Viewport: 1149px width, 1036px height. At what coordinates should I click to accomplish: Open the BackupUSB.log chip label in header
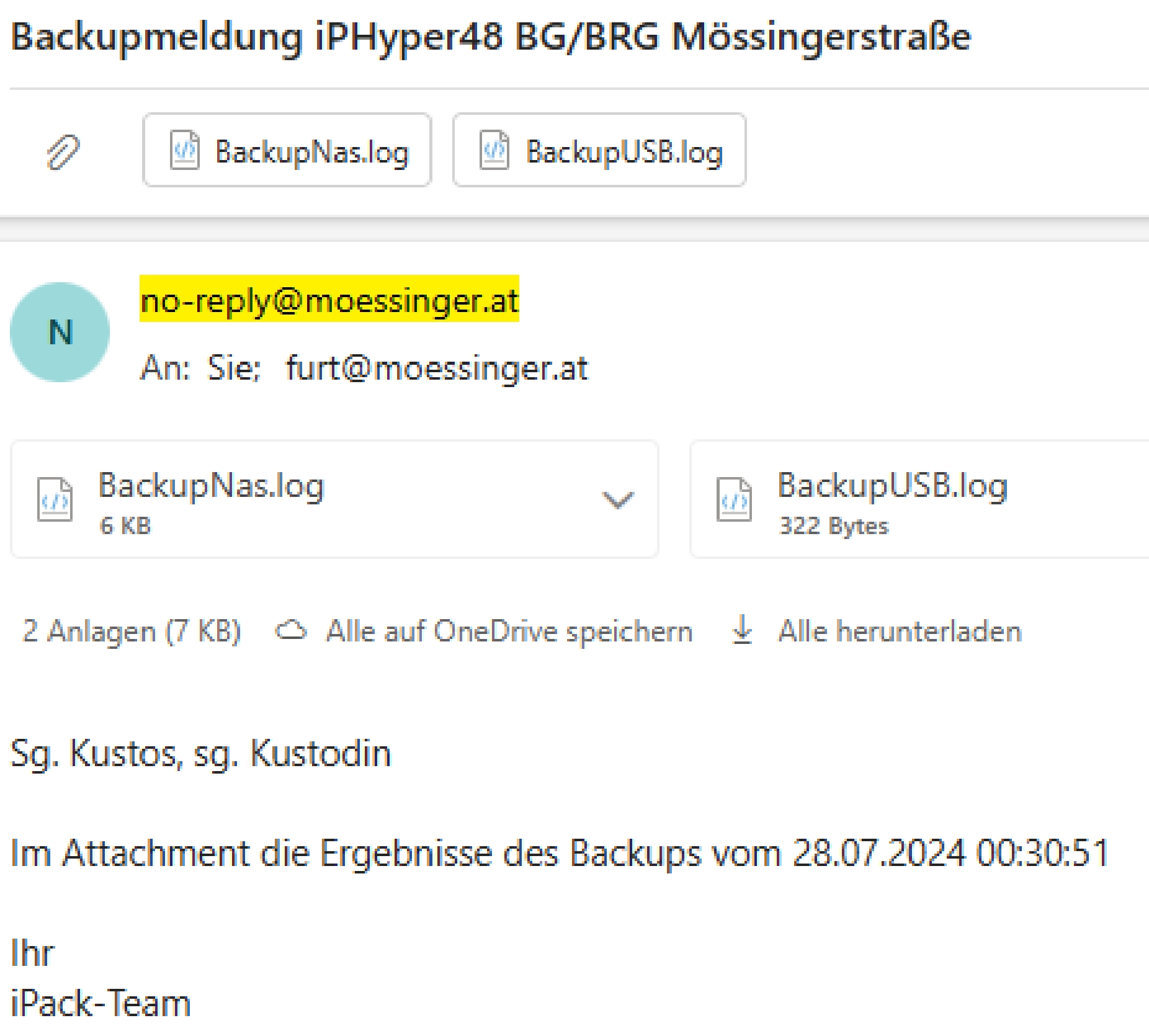point(624,152)
